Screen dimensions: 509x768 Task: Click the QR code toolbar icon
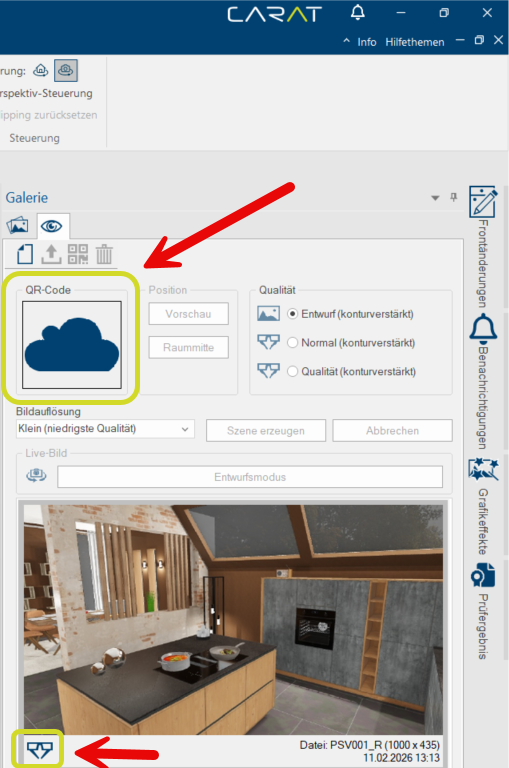(x=78, y=254)
